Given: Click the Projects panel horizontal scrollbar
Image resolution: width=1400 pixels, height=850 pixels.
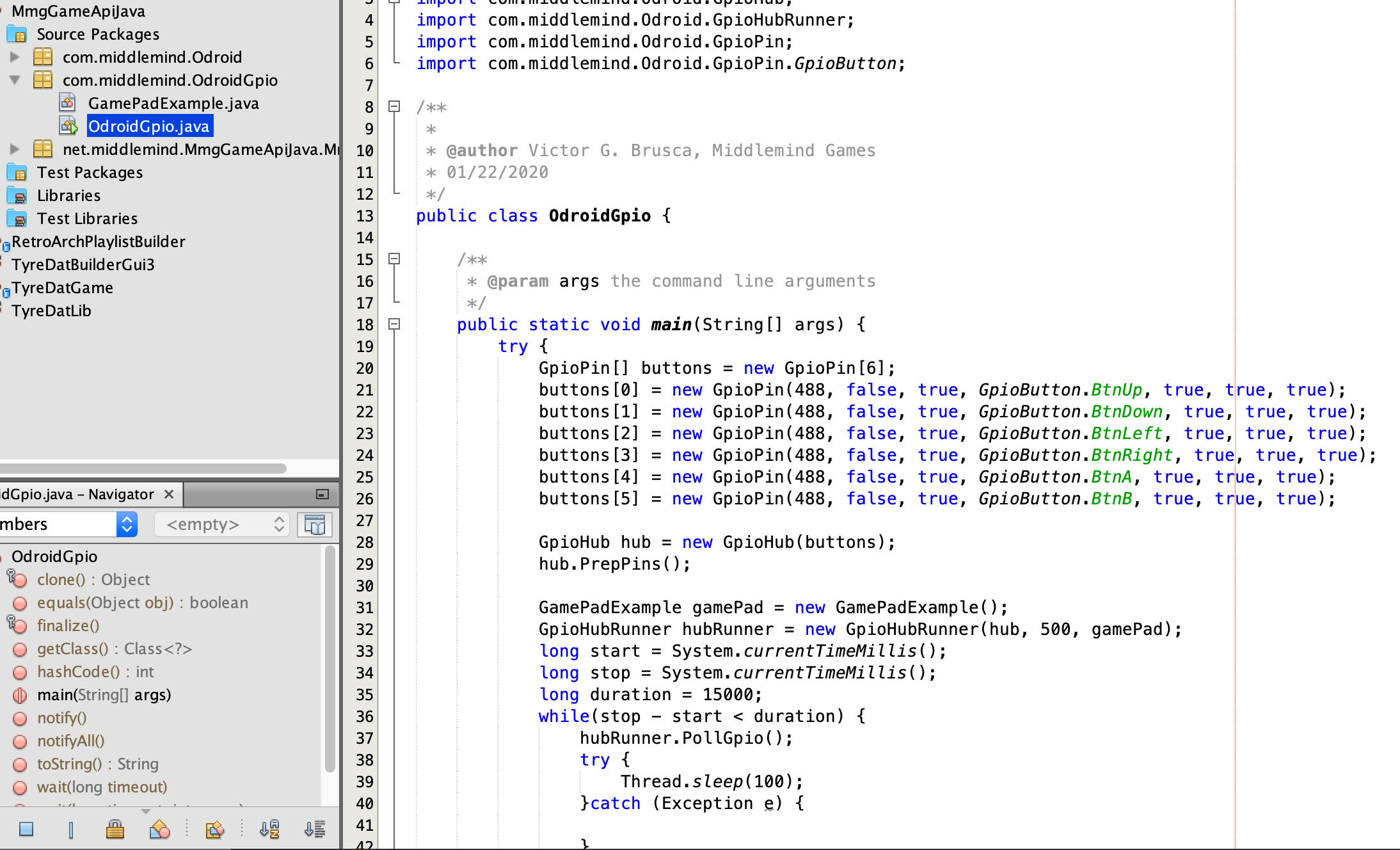Looking at the screenshot, I should 143,469.
